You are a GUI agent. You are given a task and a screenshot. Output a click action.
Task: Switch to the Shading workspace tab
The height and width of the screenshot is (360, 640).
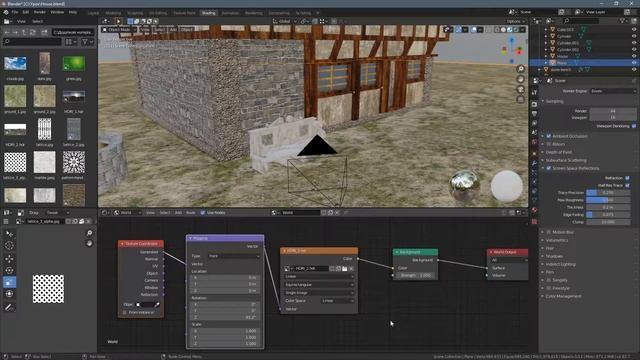[208, 13]
